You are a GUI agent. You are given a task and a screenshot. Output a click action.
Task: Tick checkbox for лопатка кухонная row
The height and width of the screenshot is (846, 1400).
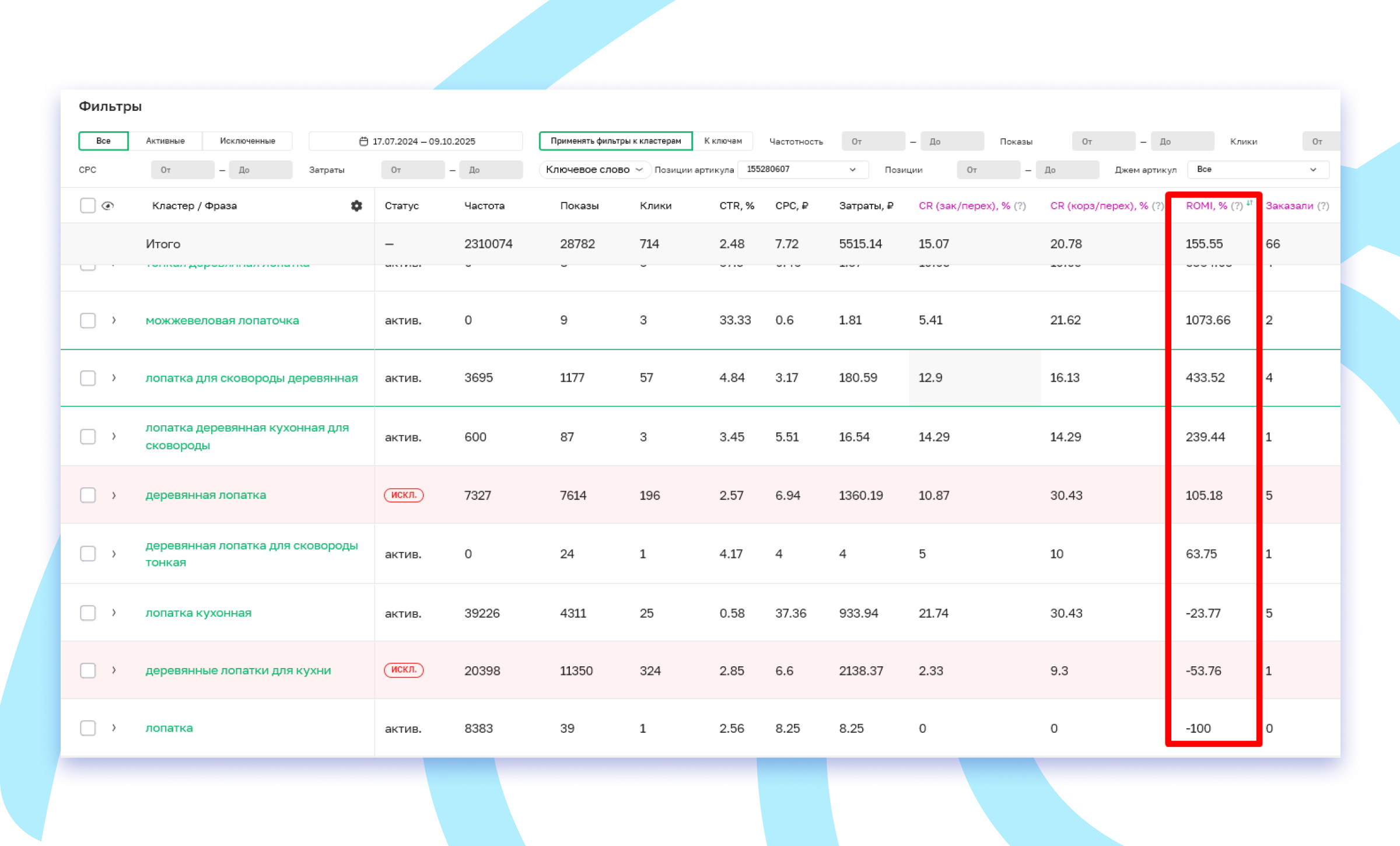click(87, 613)
